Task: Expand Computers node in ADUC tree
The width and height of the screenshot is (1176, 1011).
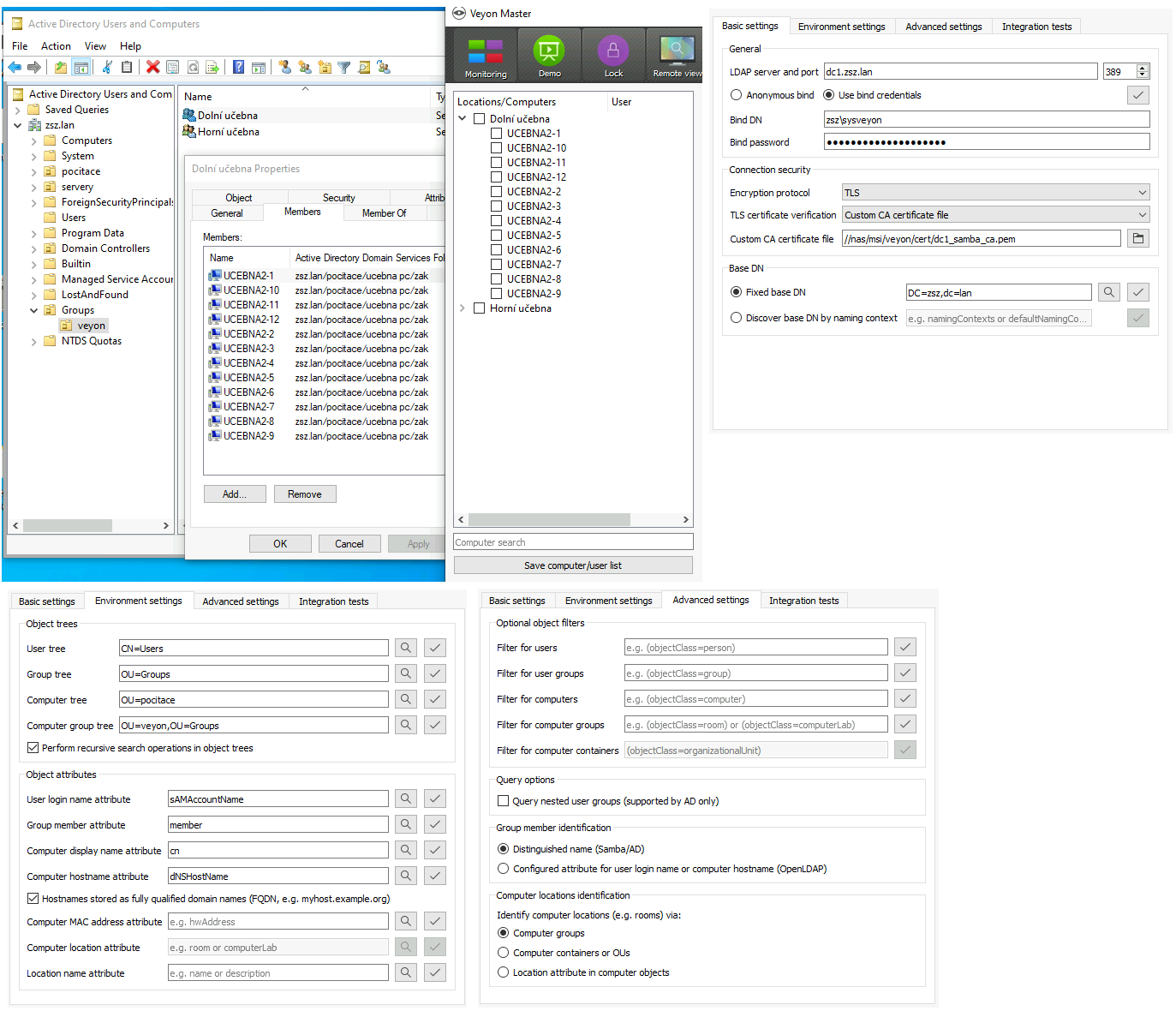Action: point(33,141)
